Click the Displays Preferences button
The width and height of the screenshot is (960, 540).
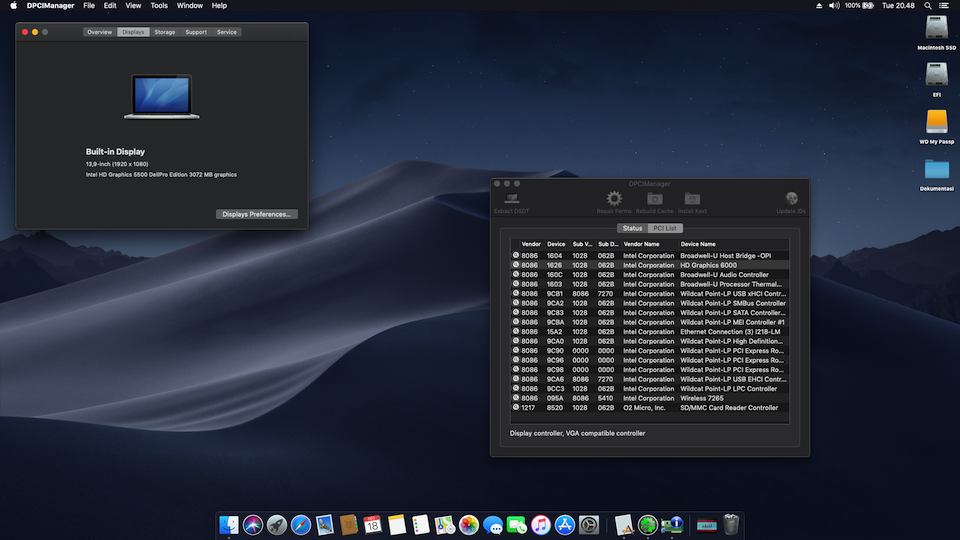click(256, 214)
